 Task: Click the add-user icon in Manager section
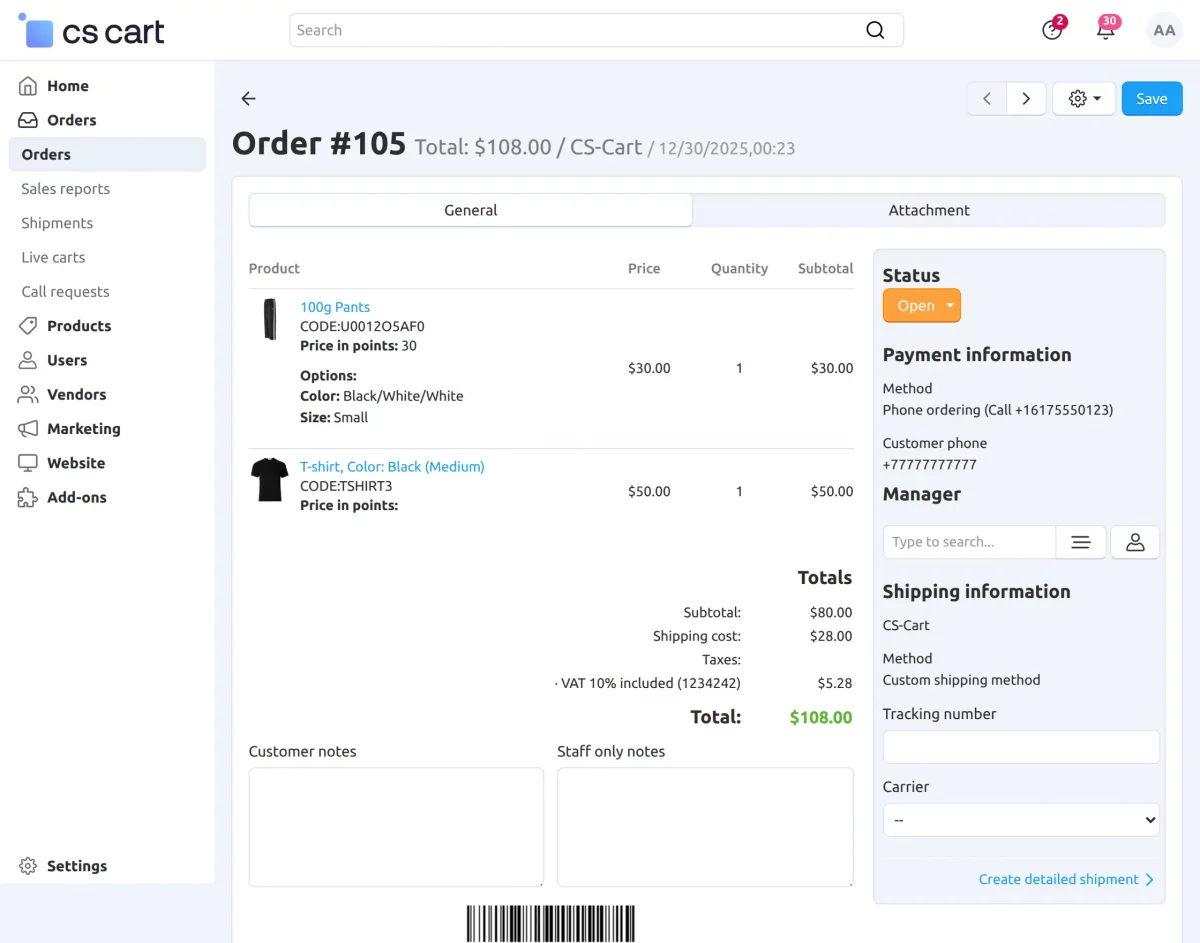click(1135, 541)
